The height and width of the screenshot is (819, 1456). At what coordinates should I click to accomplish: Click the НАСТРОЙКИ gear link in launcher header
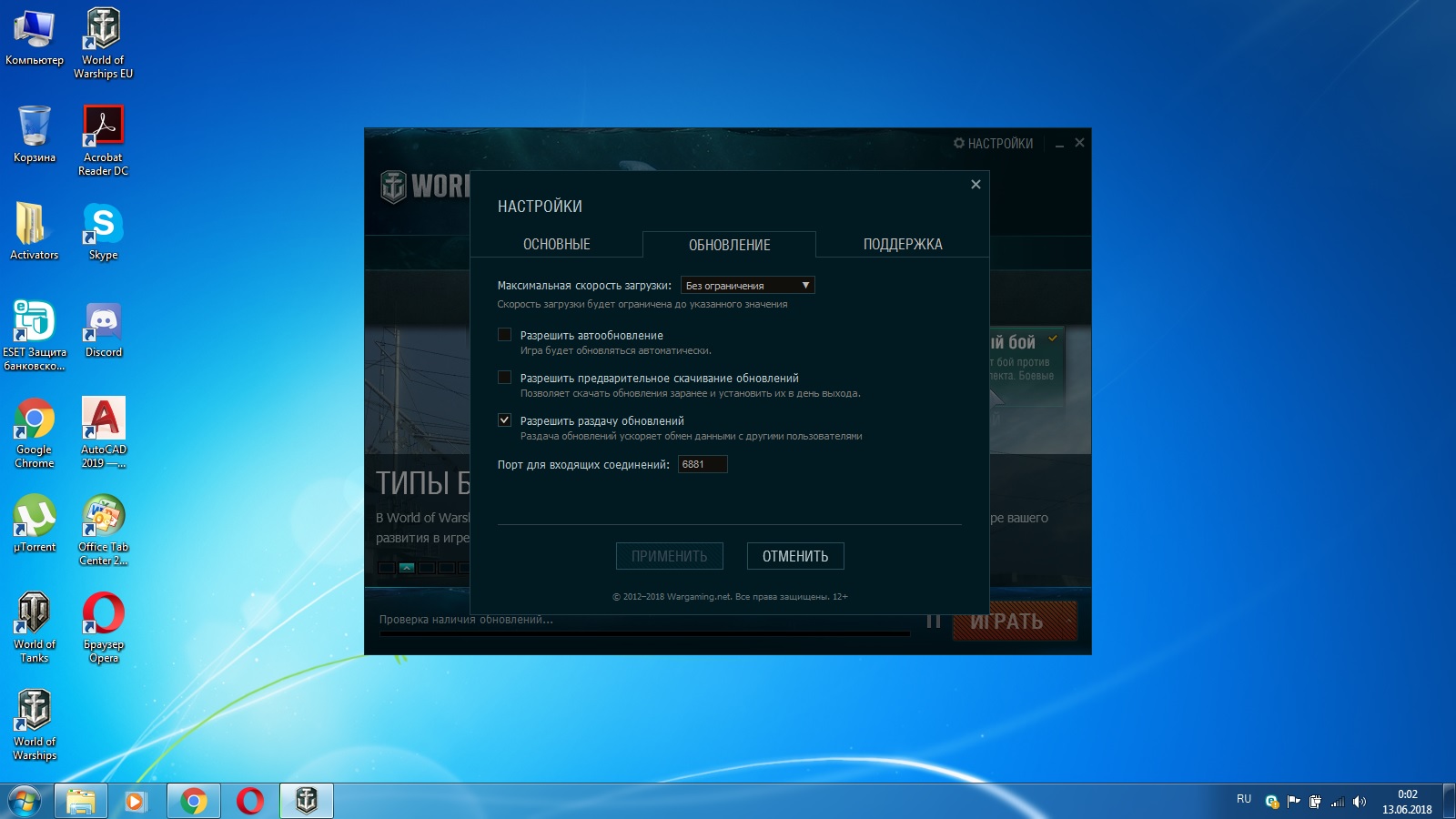(x=993, y=144)
